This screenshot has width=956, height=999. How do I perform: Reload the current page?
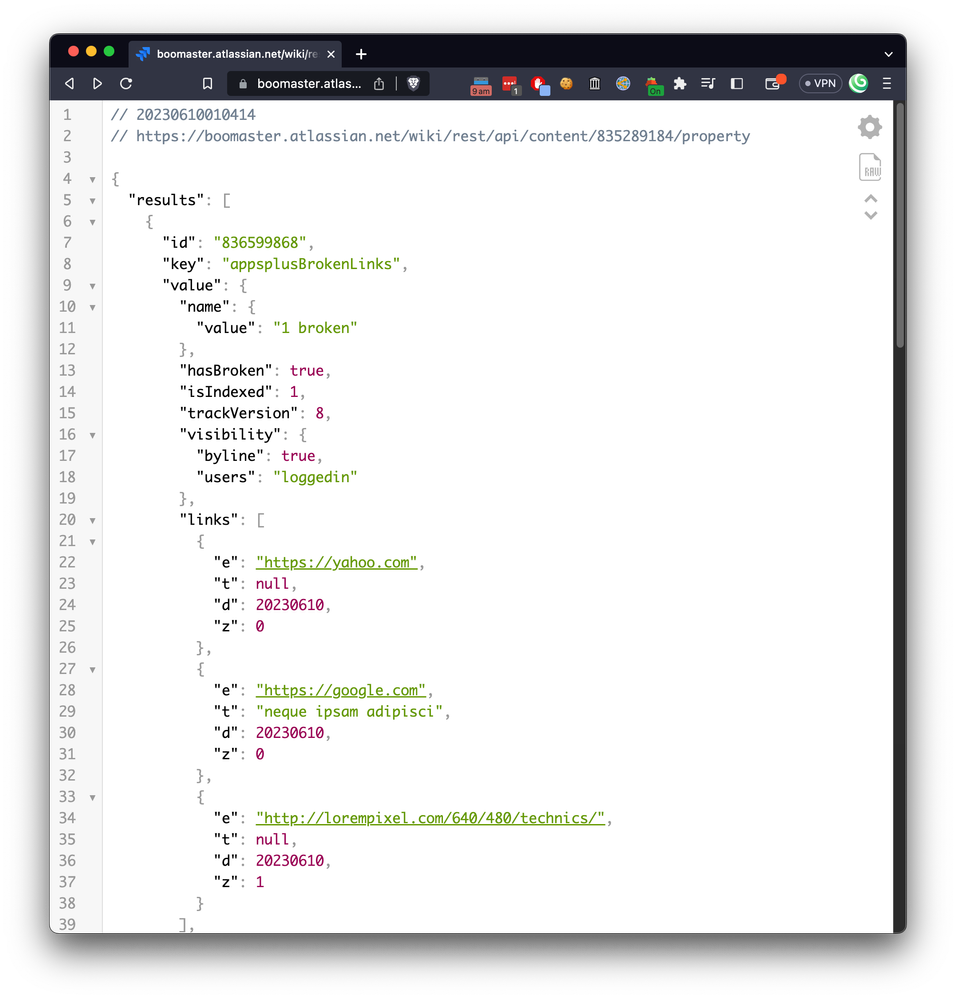pyautogui.click(x=126, y=84)
